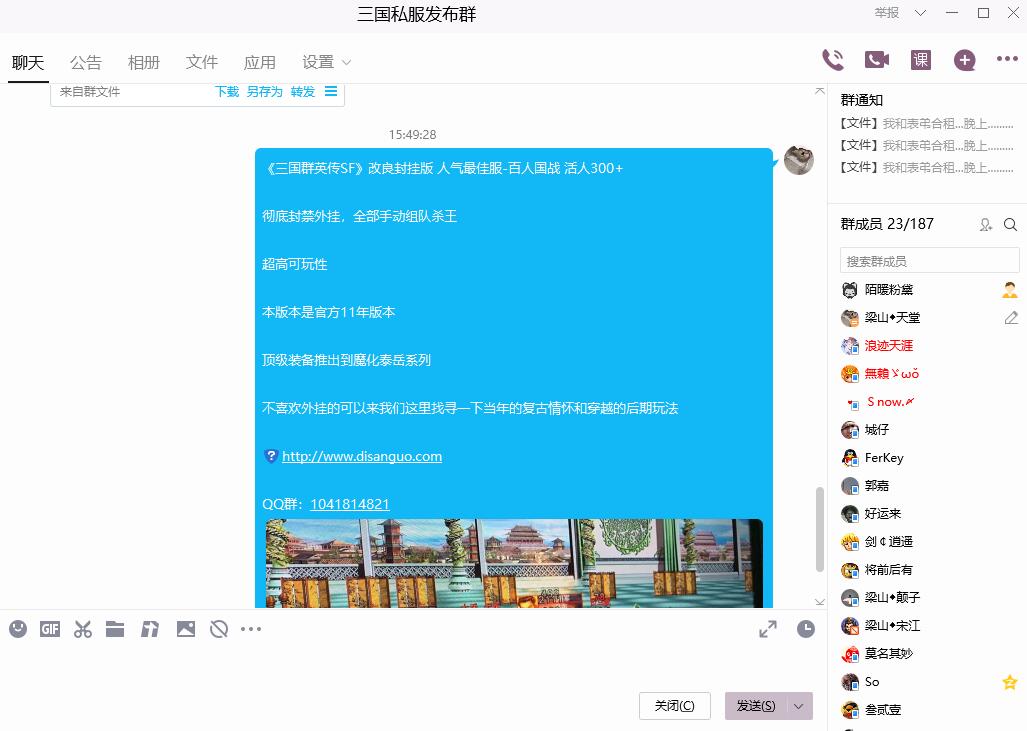Open the title bar dropdown arrow
Image resolution: width=1027 pixels, height=731 pixels.
(920, 12)
